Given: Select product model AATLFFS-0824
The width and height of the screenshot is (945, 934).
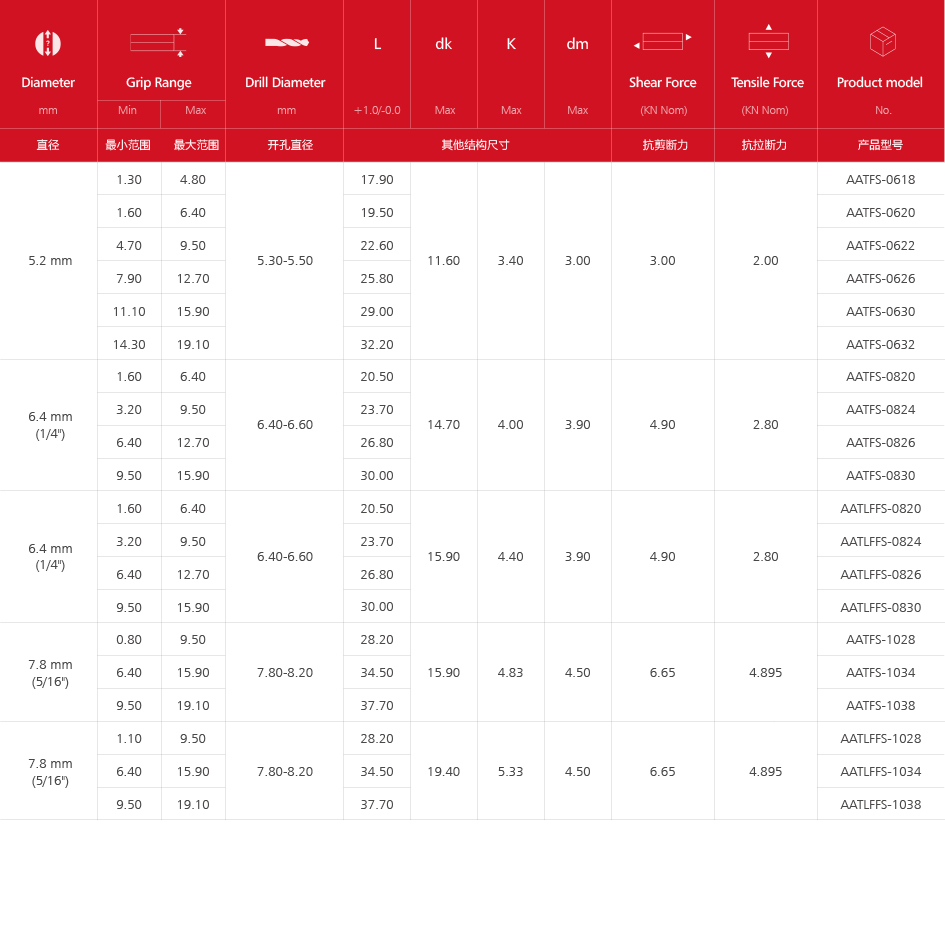Looking at the screenshot, I should (x=880, y=542).
